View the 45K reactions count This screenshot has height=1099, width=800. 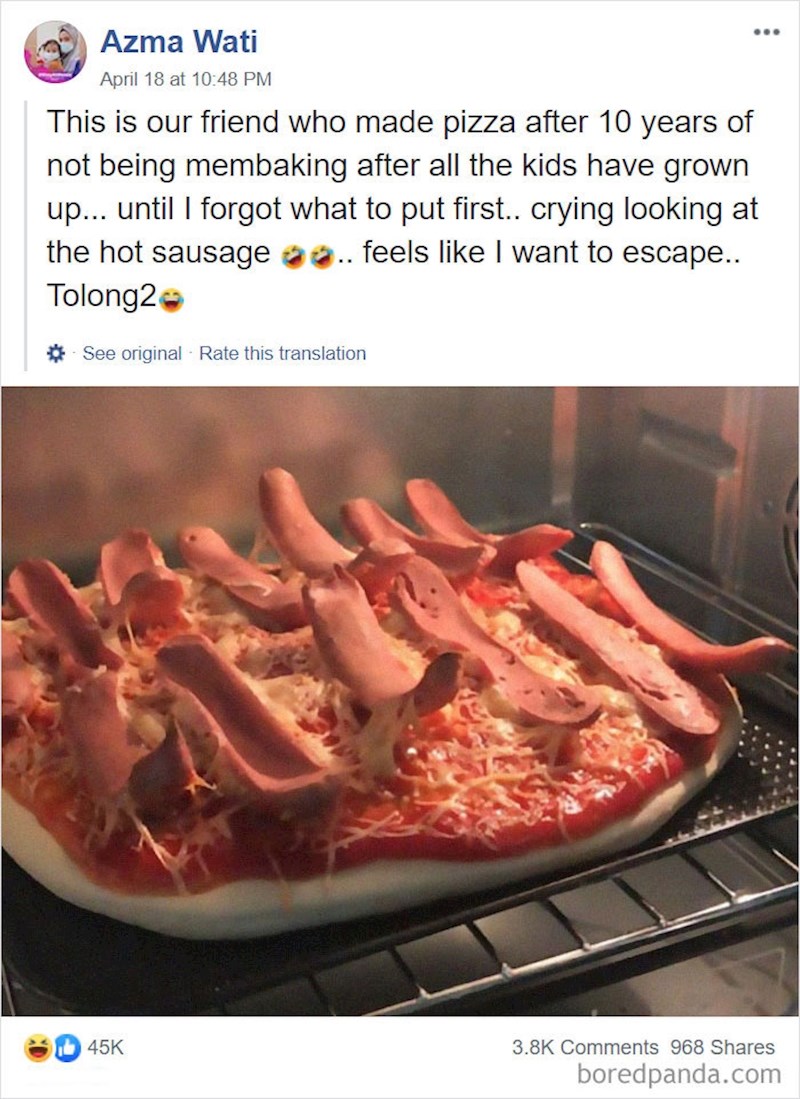coord(105,1048)
